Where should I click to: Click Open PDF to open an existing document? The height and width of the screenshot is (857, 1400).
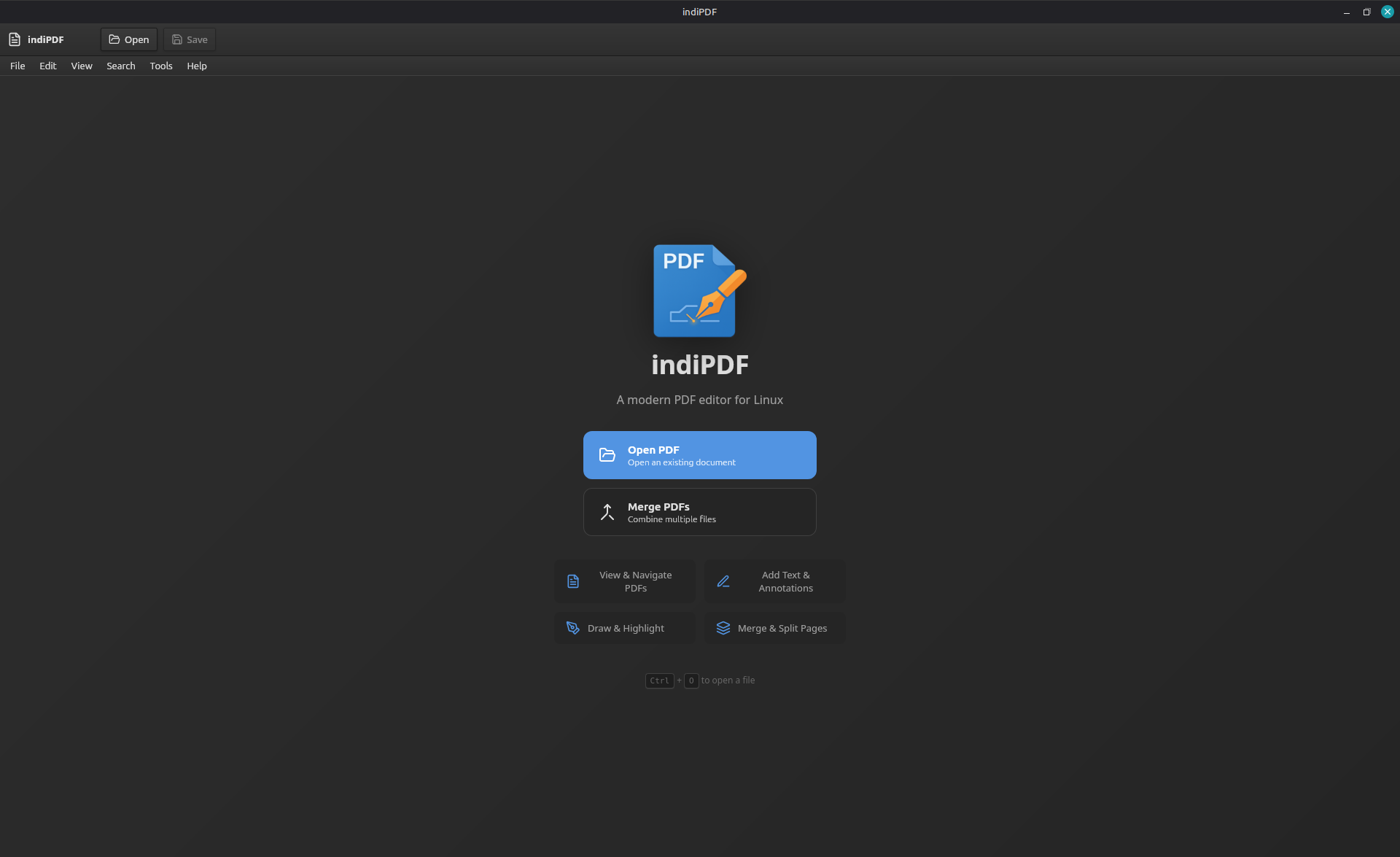click(699, 454)
